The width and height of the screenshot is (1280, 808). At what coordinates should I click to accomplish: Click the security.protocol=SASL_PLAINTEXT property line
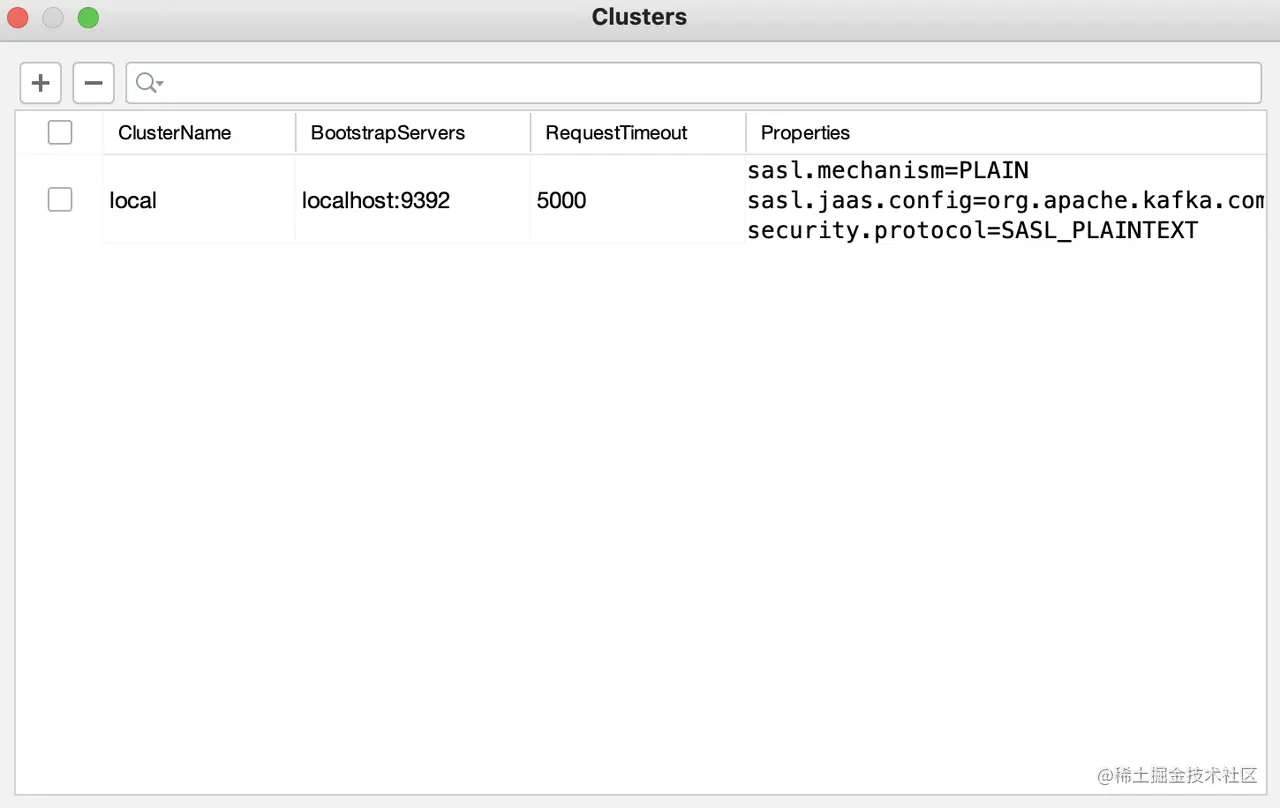[972, 230]
